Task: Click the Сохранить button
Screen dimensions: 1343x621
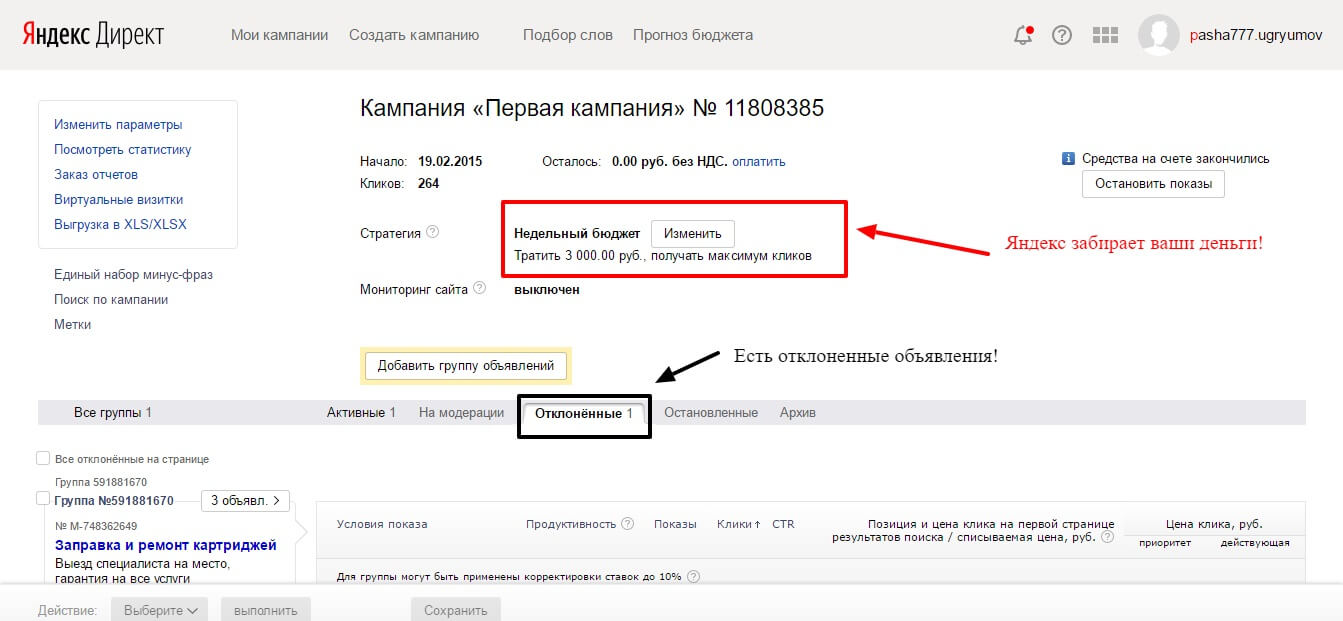Action: 456,610
